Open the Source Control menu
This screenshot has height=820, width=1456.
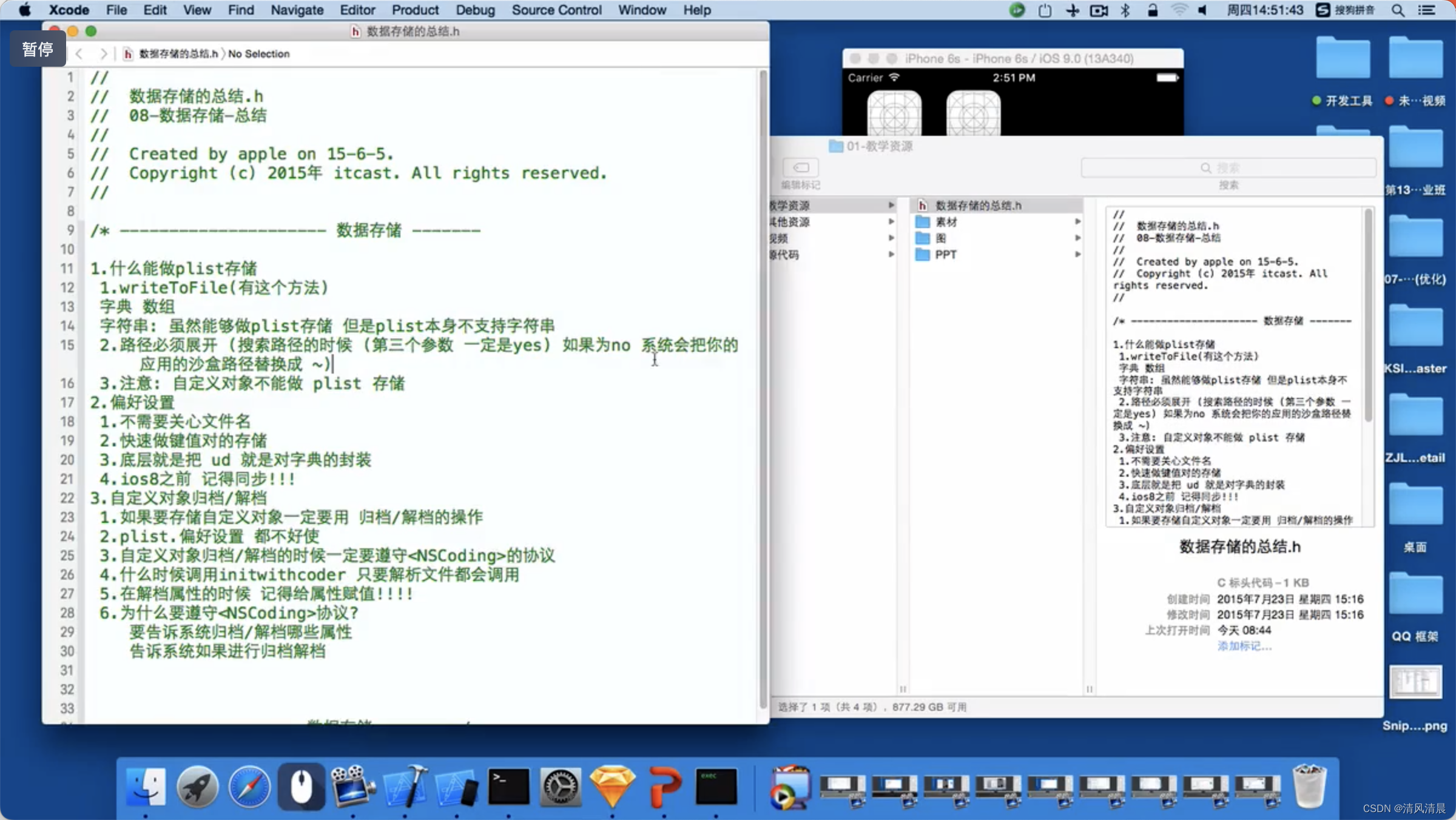[x=556, y=10]
